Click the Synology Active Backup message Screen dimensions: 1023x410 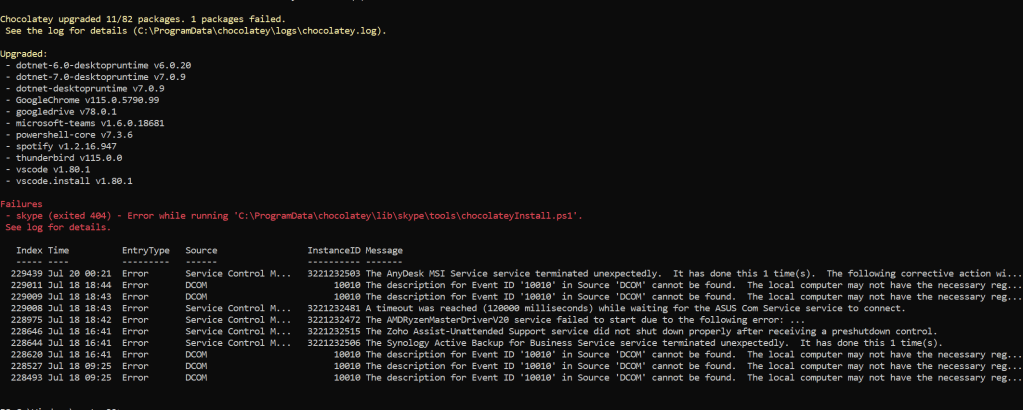654,343
